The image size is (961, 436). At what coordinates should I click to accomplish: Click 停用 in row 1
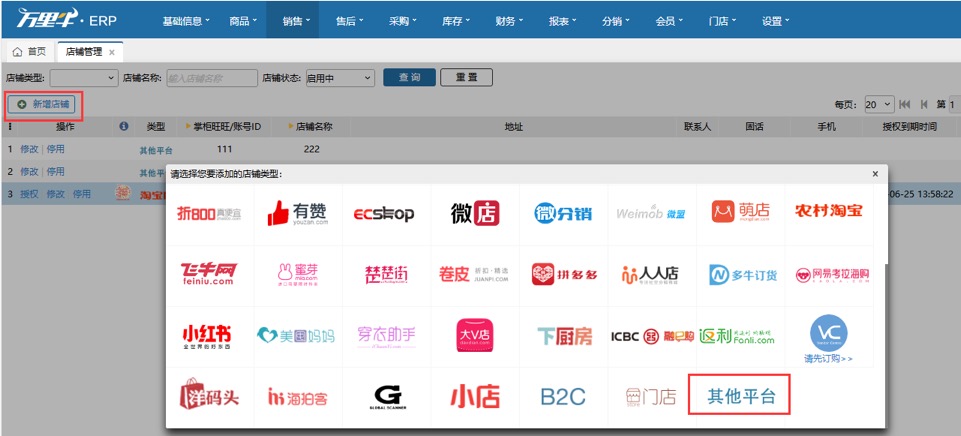tap(56, 149)
